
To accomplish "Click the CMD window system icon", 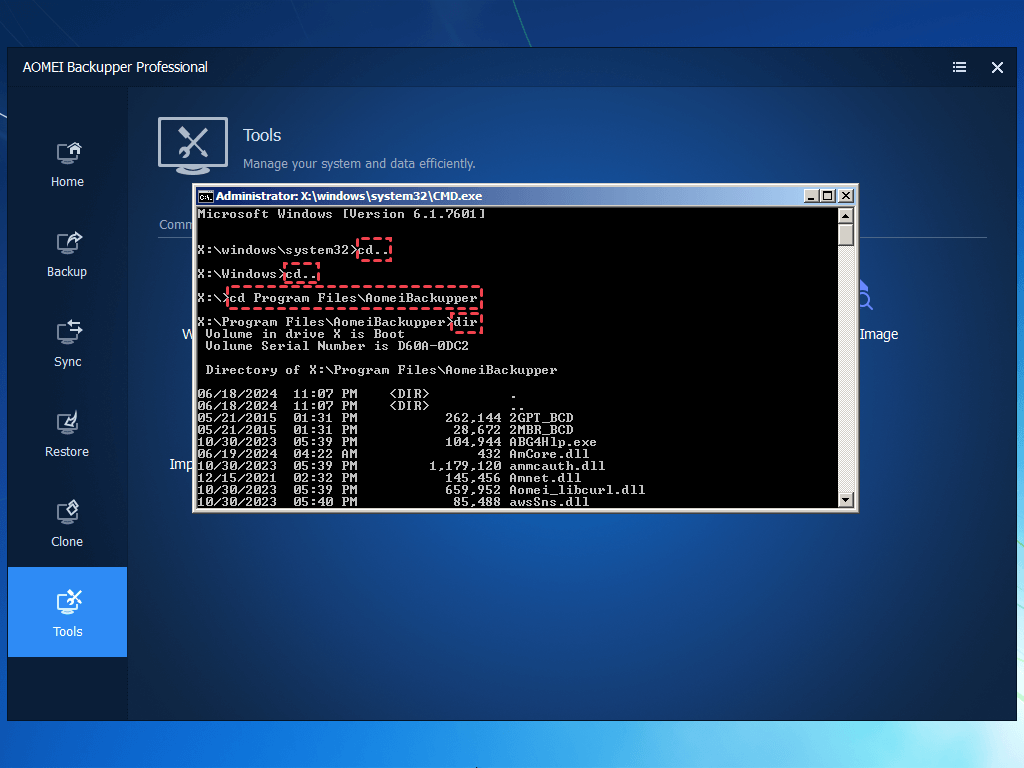I will (x=206, y=197).
